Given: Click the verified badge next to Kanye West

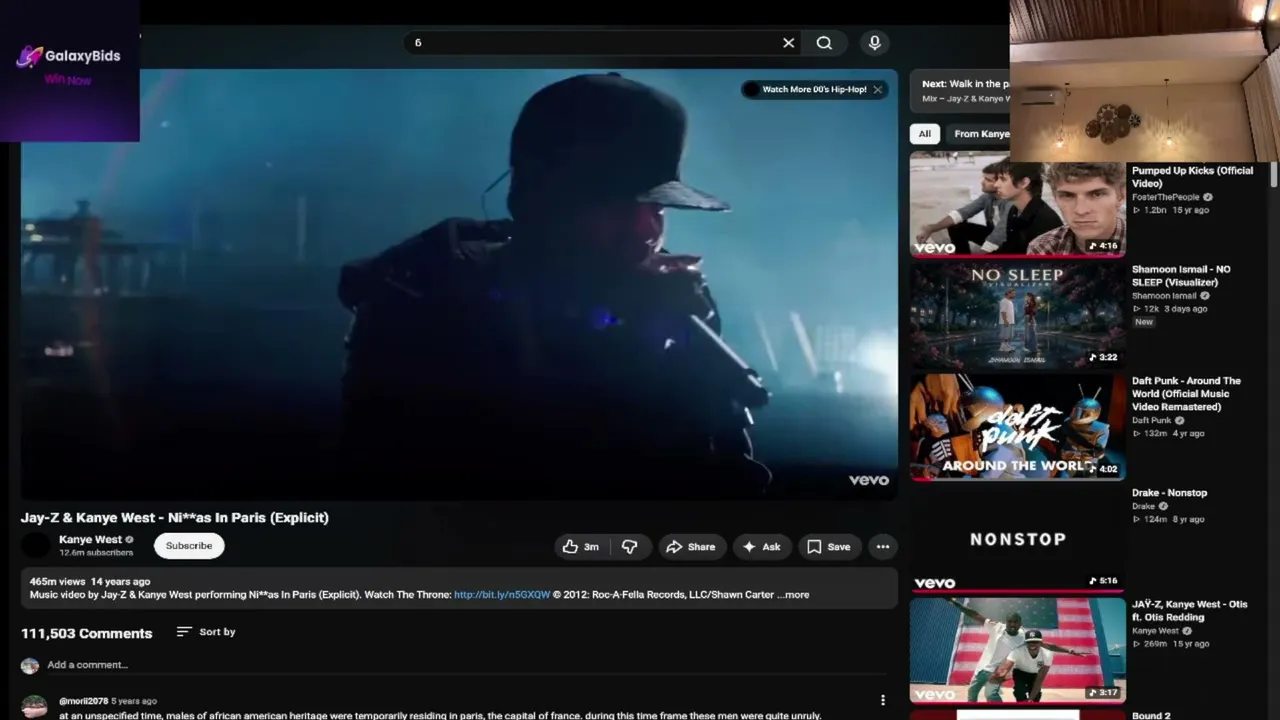Looking at the screenshot, I should pos(129,540).
